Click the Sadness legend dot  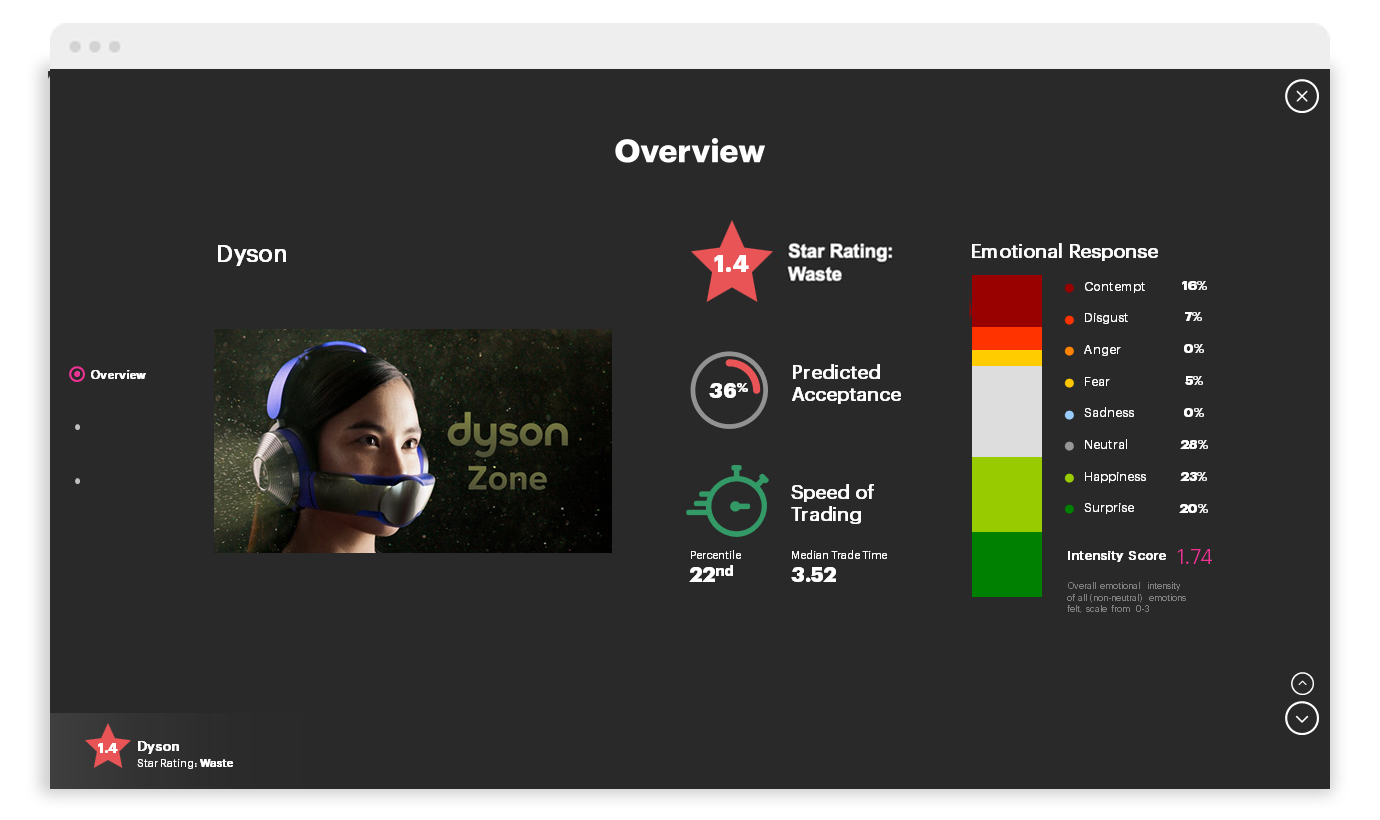coord(1070,414)
